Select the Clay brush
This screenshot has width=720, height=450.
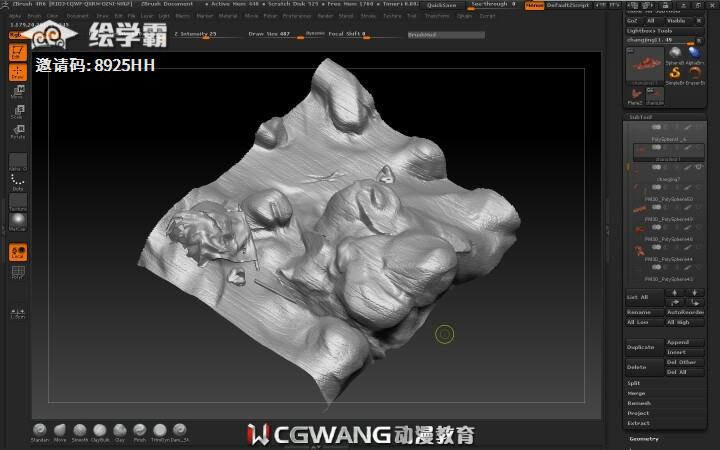point(120,433)
